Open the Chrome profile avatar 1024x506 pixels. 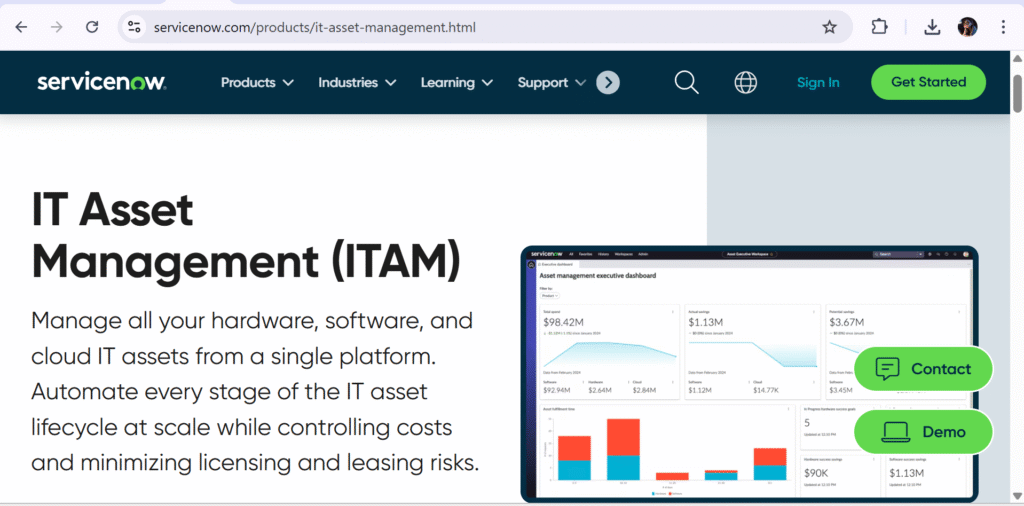click(967, 27)
